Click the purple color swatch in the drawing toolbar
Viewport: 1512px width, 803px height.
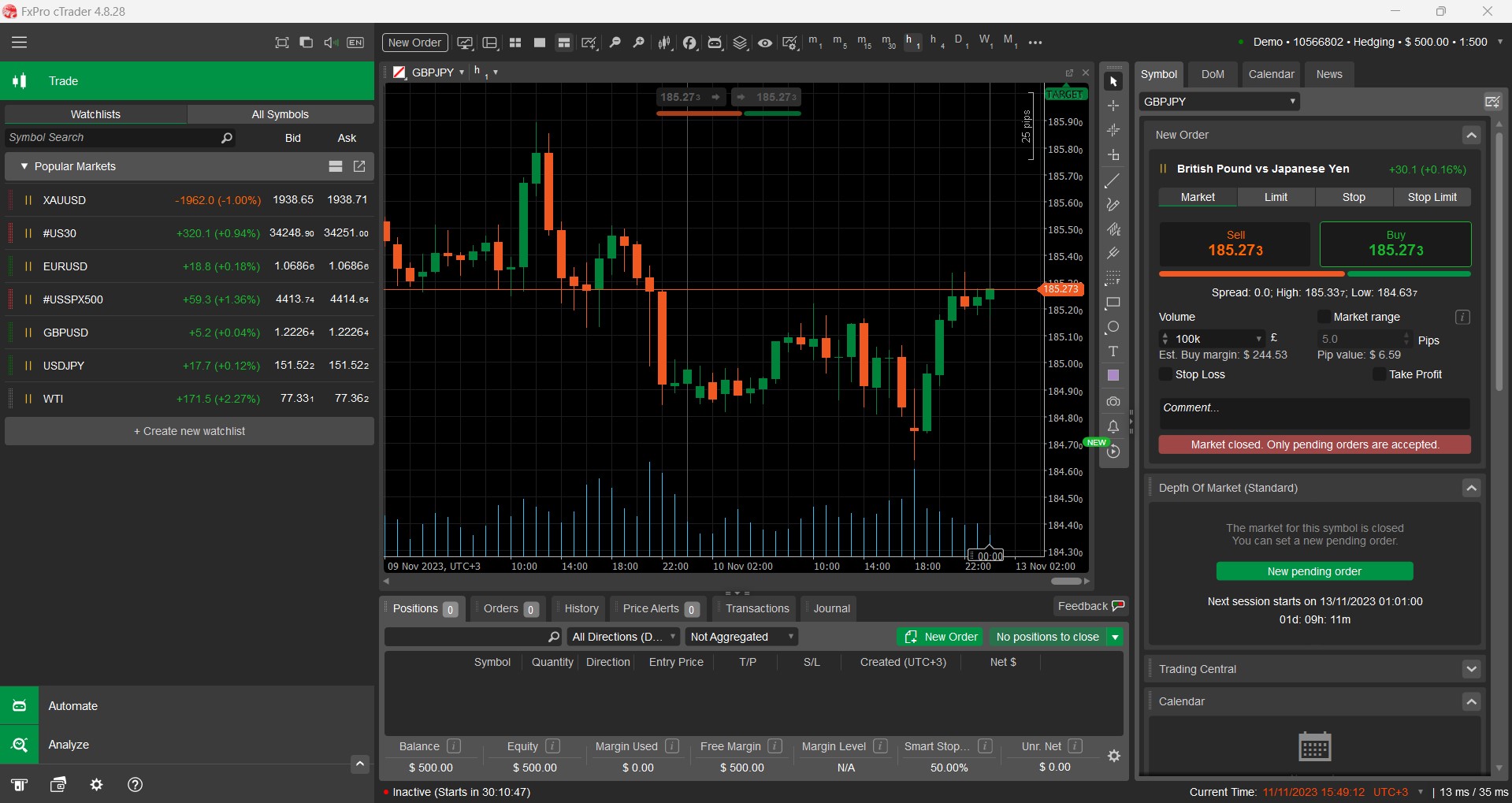[1113, 375]
